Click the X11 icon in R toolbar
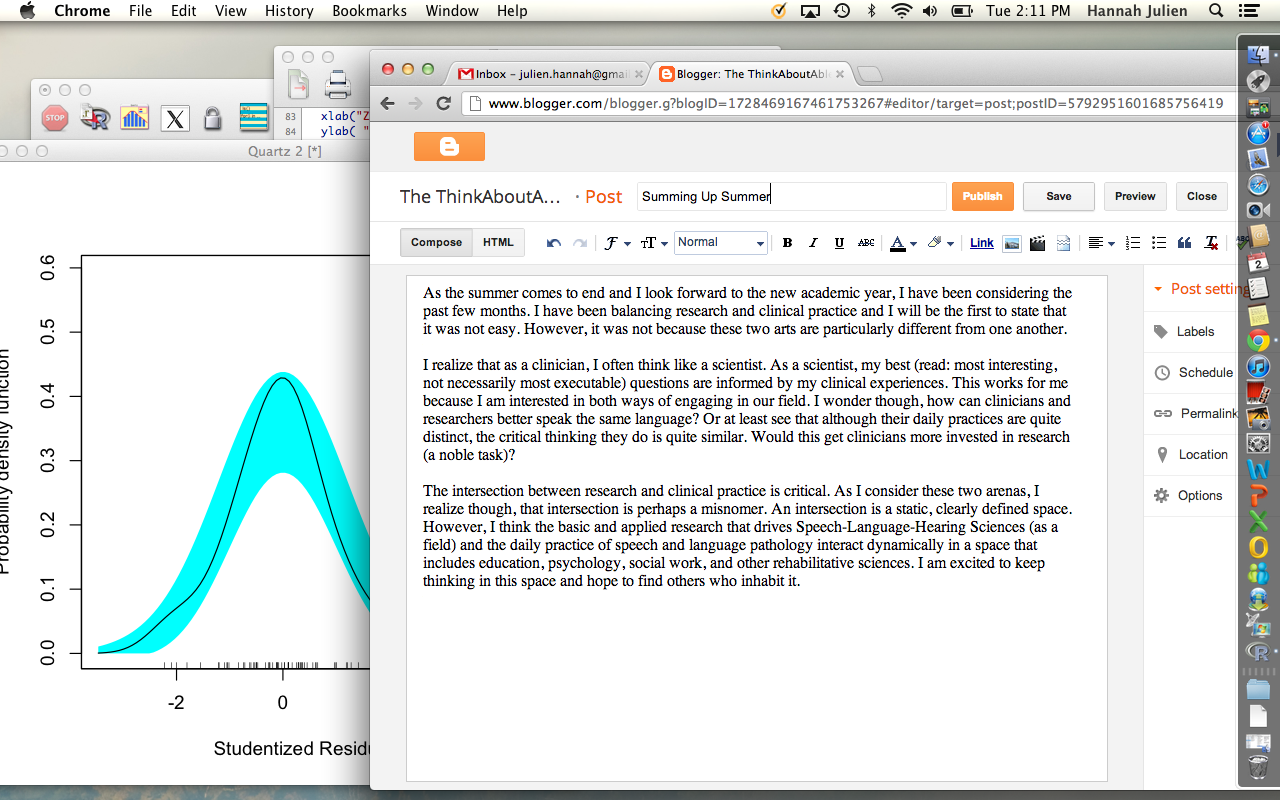1280x800 pixels. [x=175, y=119]
